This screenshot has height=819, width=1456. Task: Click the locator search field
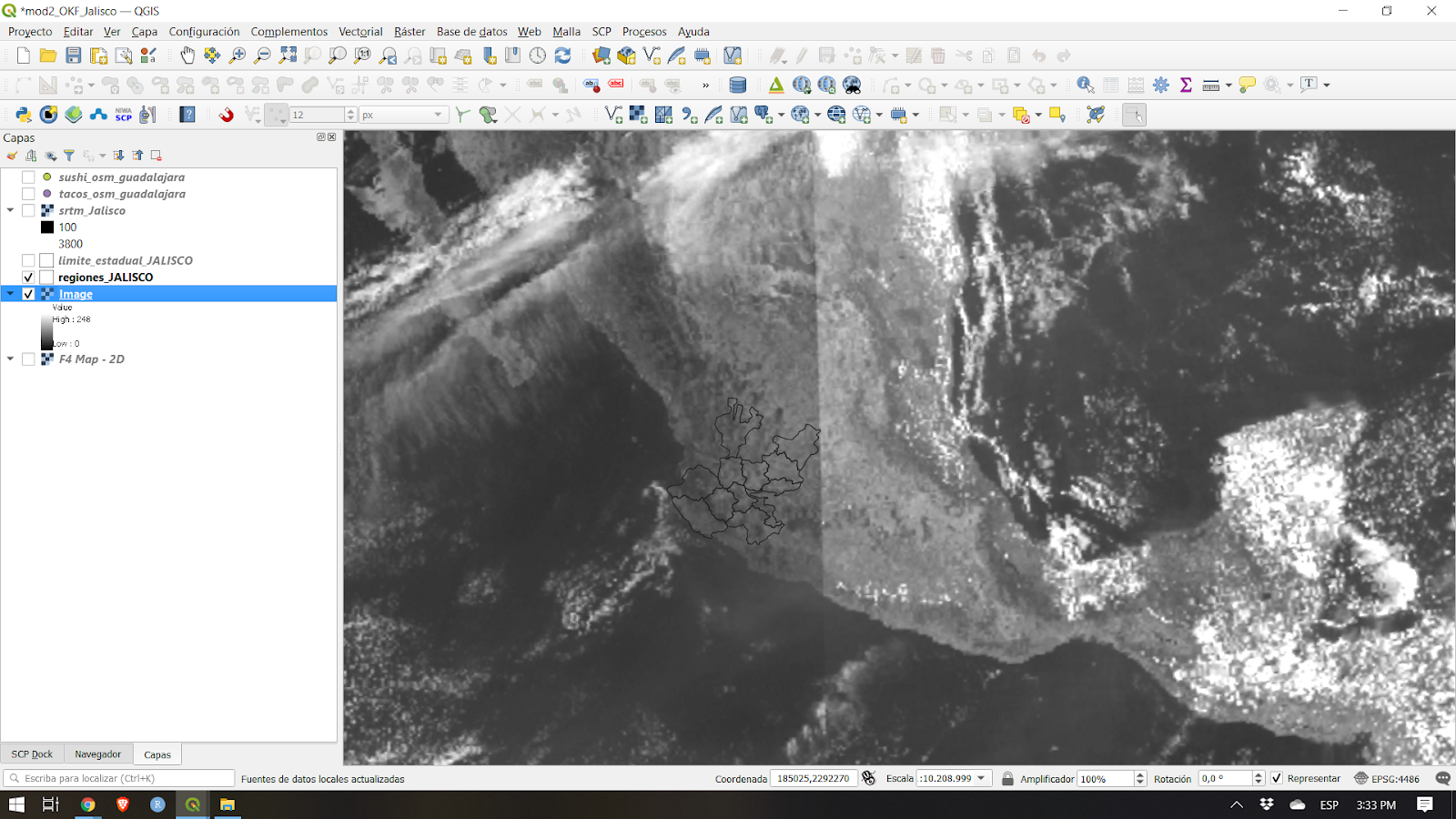coord(119,778)
